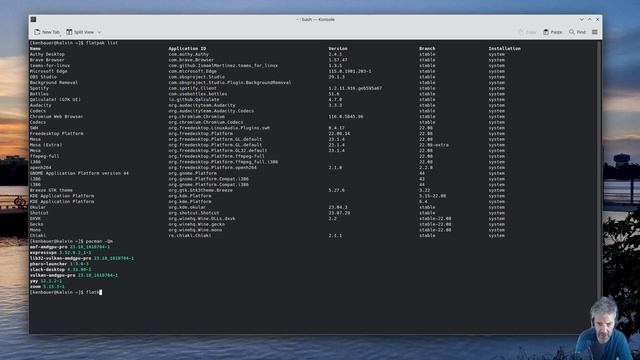640x360 pixels.
Task: Click the '22.08-extra' branch value
Action: (434, 145)
